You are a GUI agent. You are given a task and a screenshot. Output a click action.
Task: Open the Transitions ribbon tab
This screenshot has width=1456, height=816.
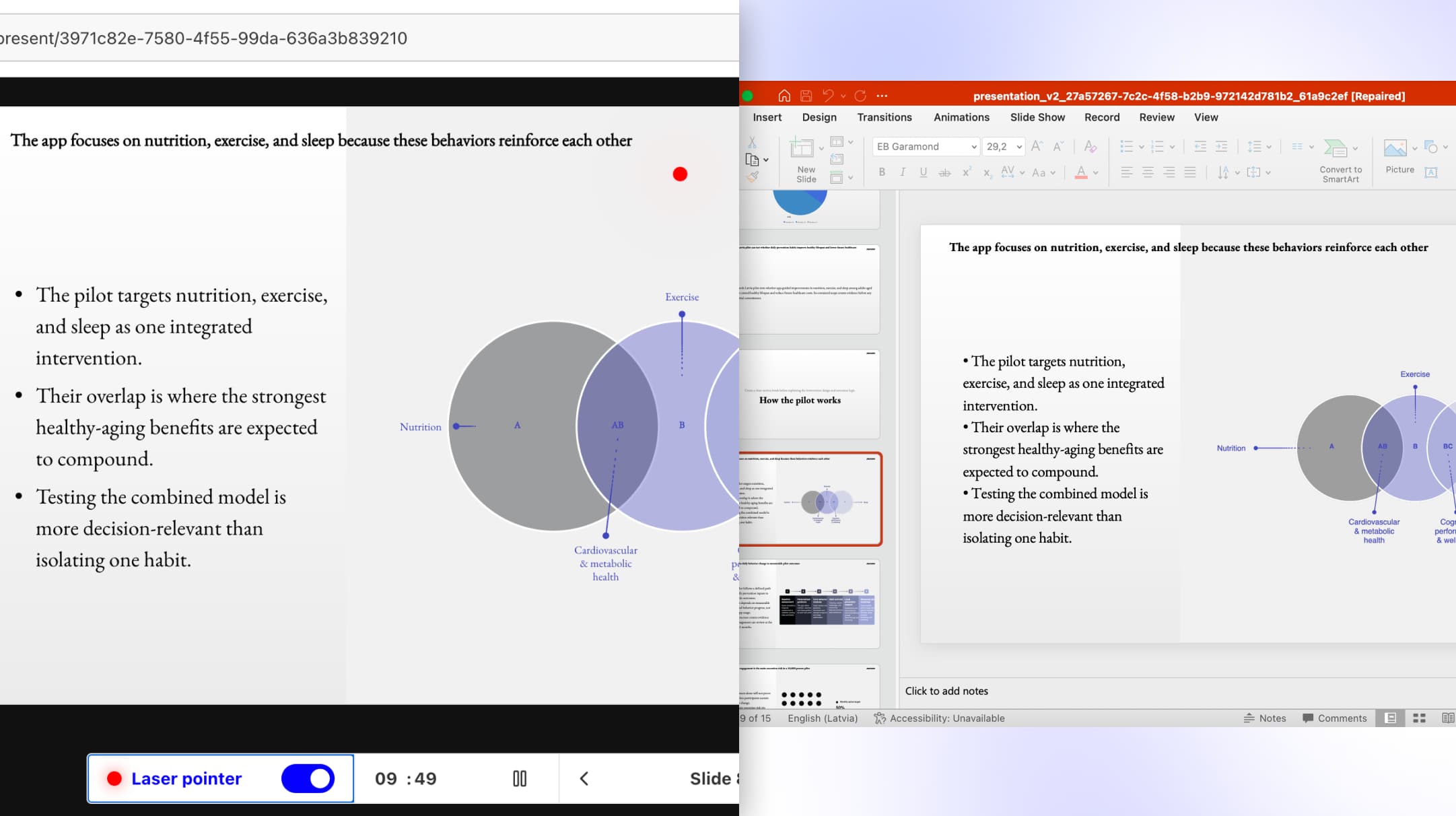coord(884,117)
